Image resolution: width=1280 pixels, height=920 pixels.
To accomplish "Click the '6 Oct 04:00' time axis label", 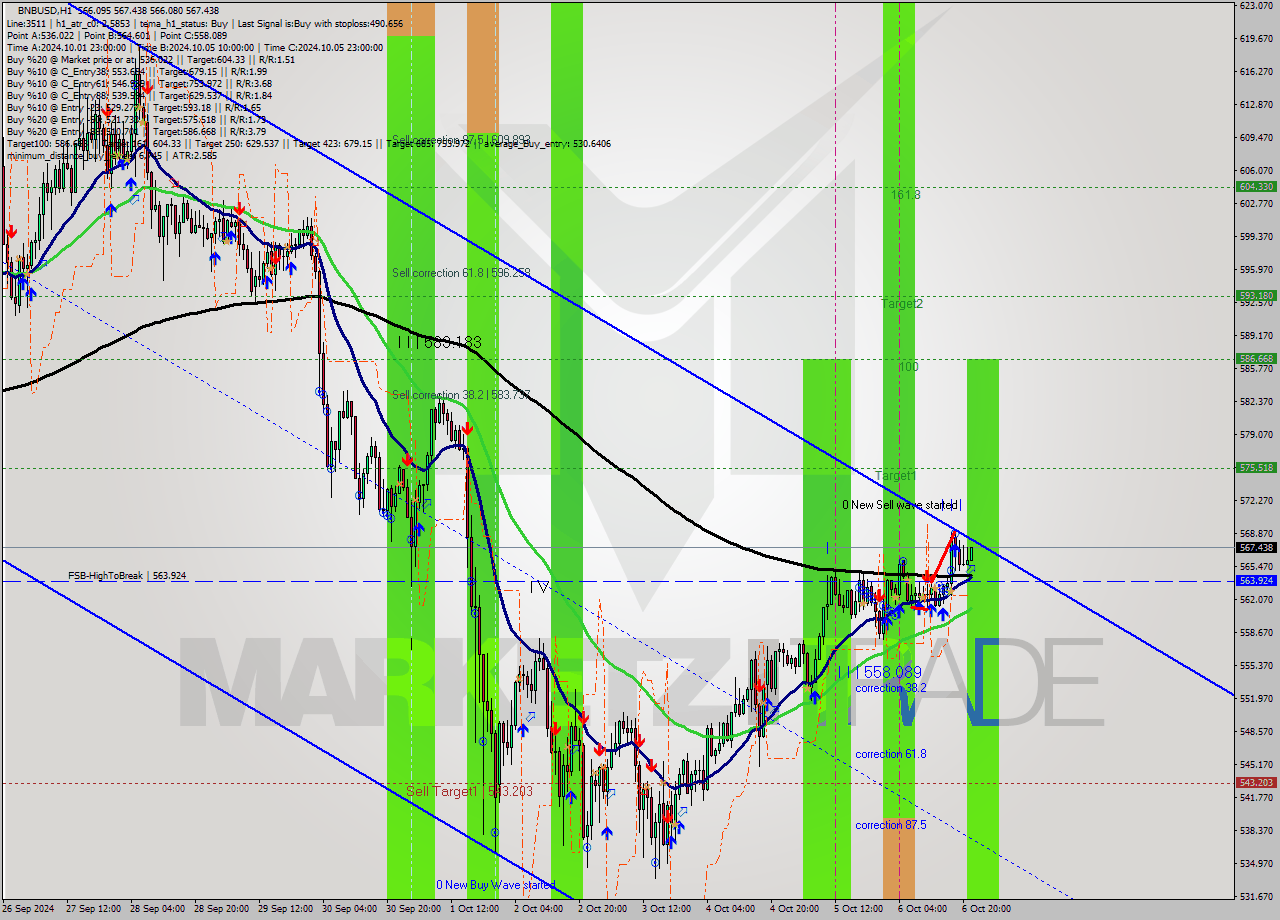I will [923, 909].
